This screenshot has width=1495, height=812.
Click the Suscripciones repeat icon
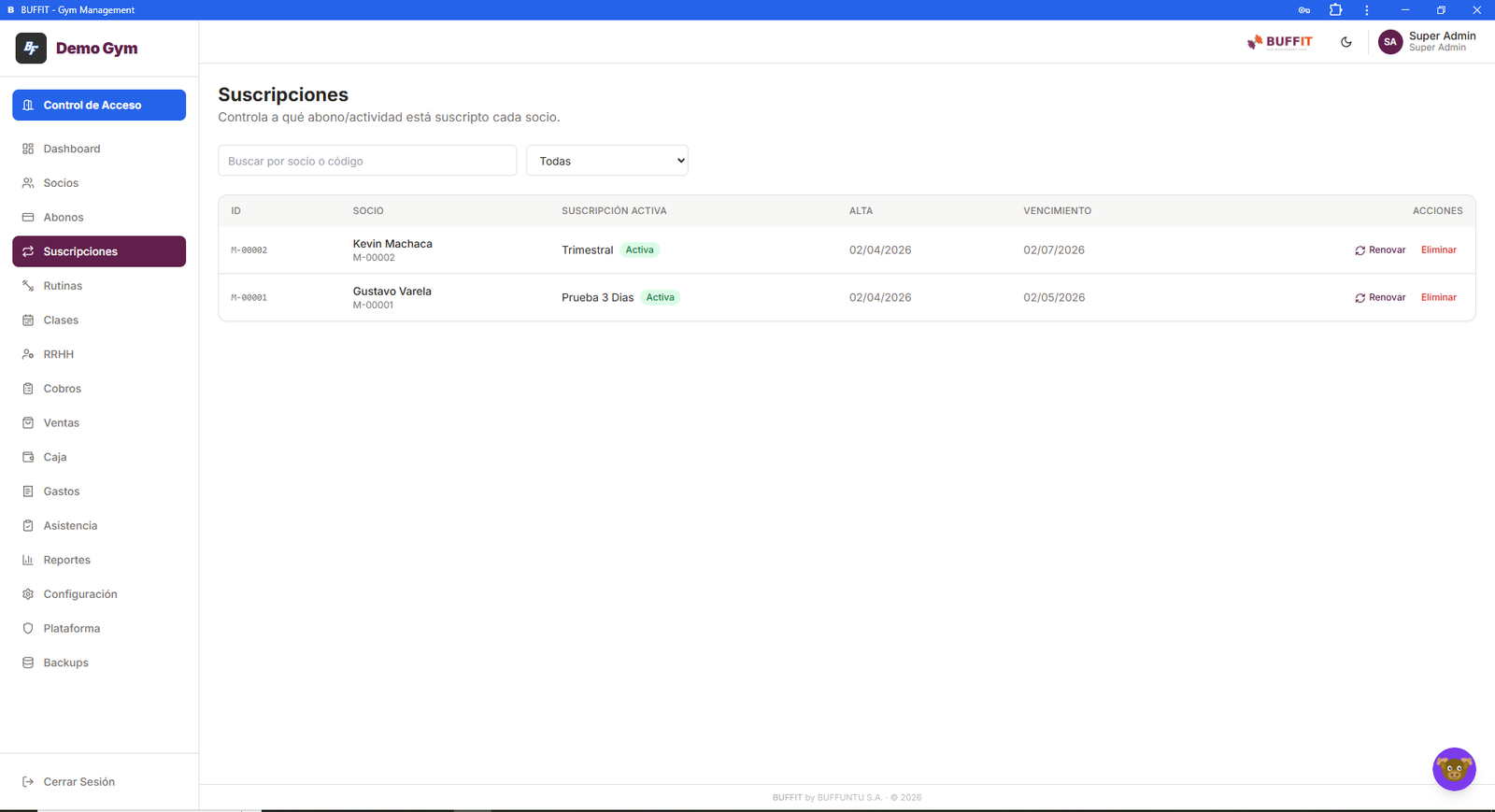tap(28, 251)
